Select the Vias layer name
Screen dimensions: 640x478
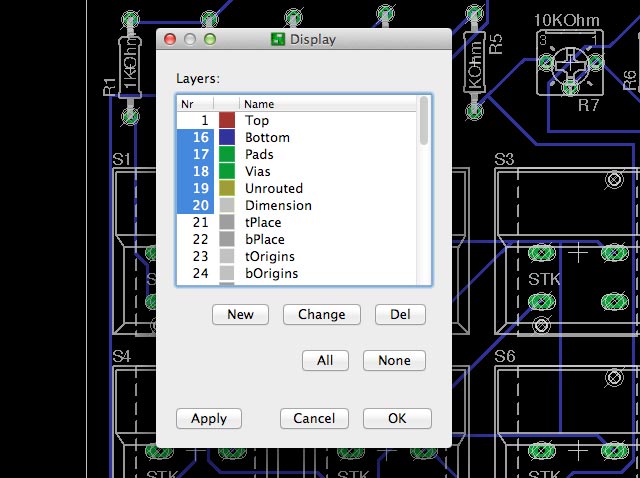pyautogui.click(x=258, y=172)
